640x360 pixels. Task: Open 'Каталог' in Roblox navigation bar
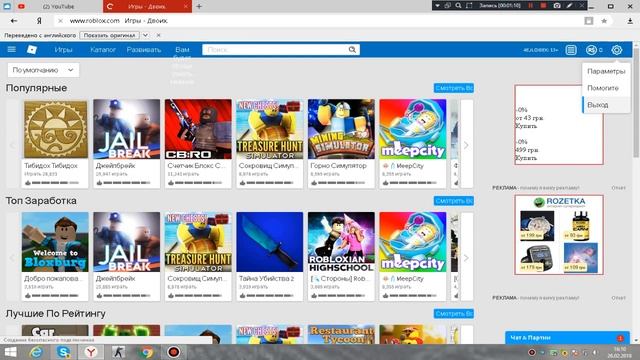pos(103,50)
